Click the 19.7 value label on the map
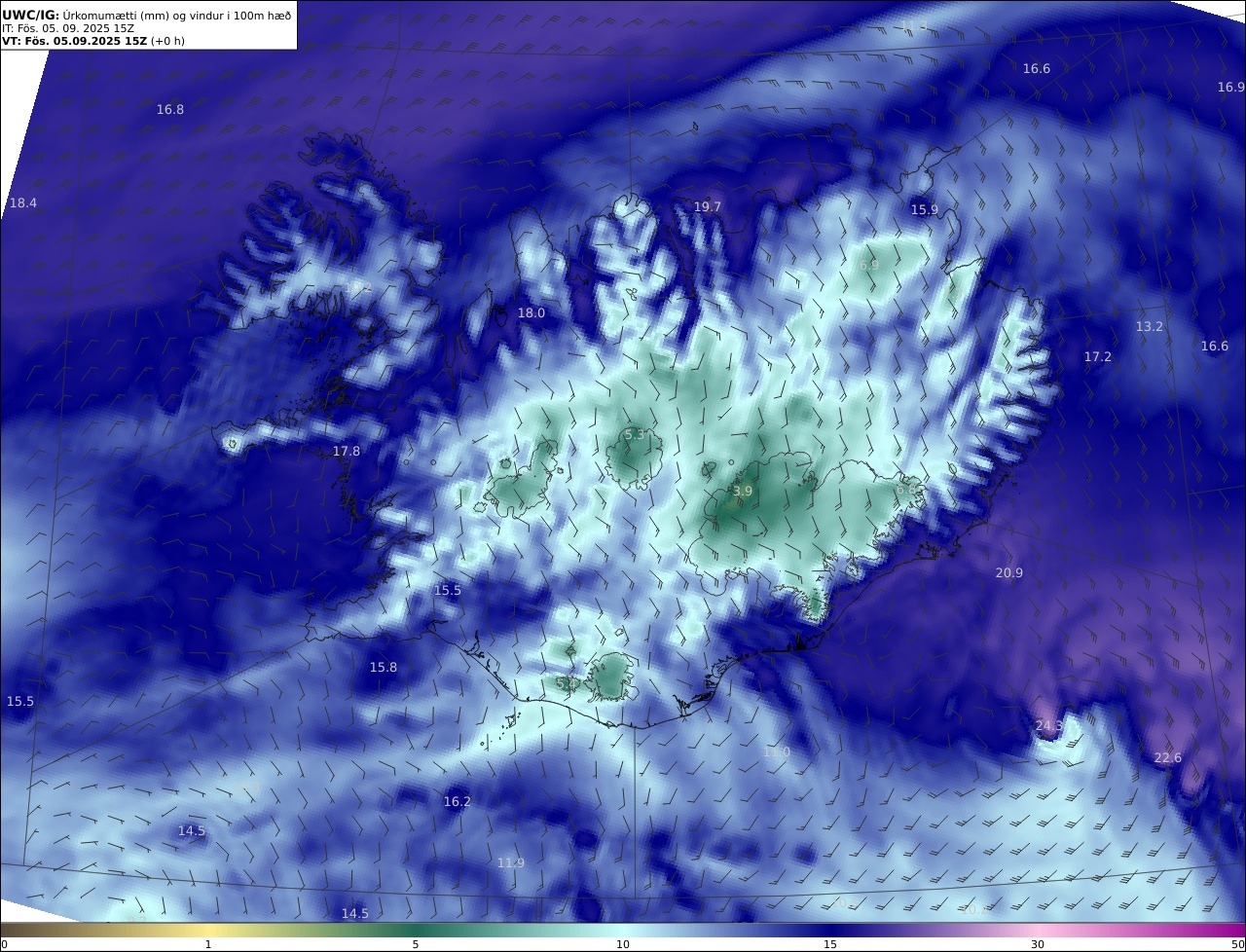This screenshot has width=1246, height=952. point(708,207)
